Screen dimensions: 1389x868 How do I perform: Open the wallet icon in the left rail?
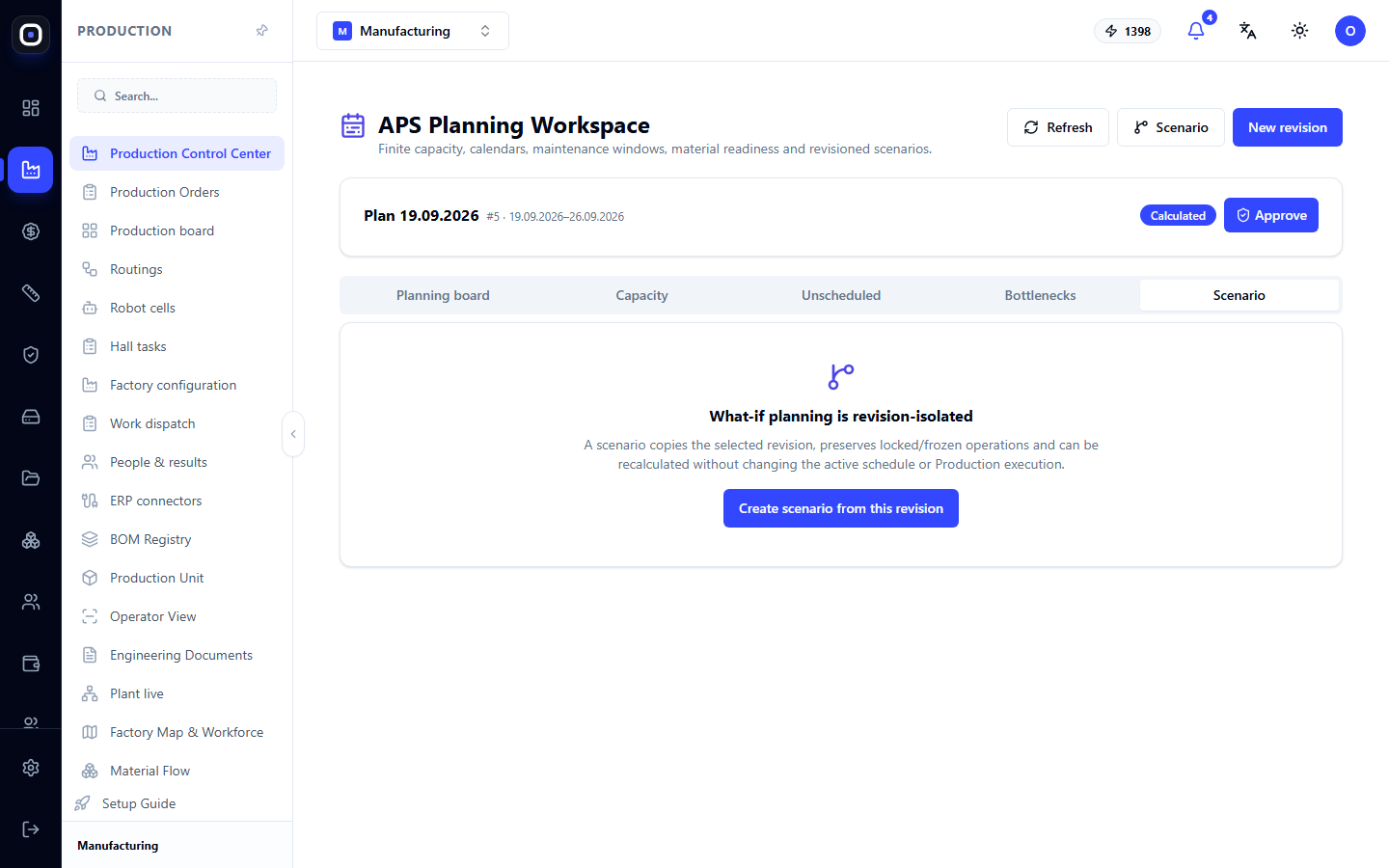click(31, 664)
